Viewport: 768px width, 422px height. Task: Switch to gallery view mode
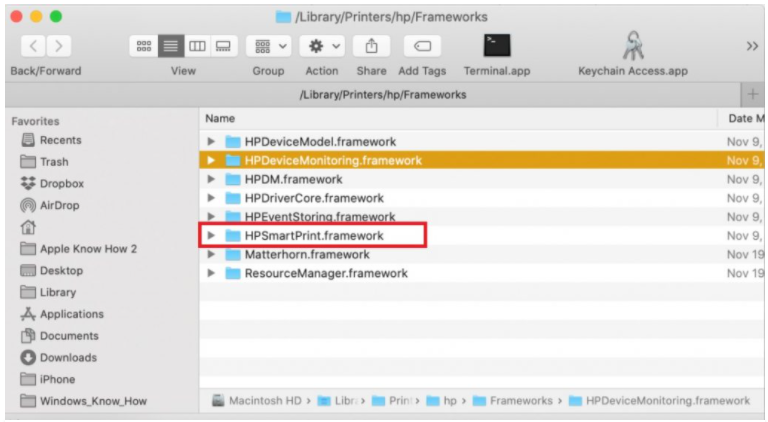click(x=223, y=46)
